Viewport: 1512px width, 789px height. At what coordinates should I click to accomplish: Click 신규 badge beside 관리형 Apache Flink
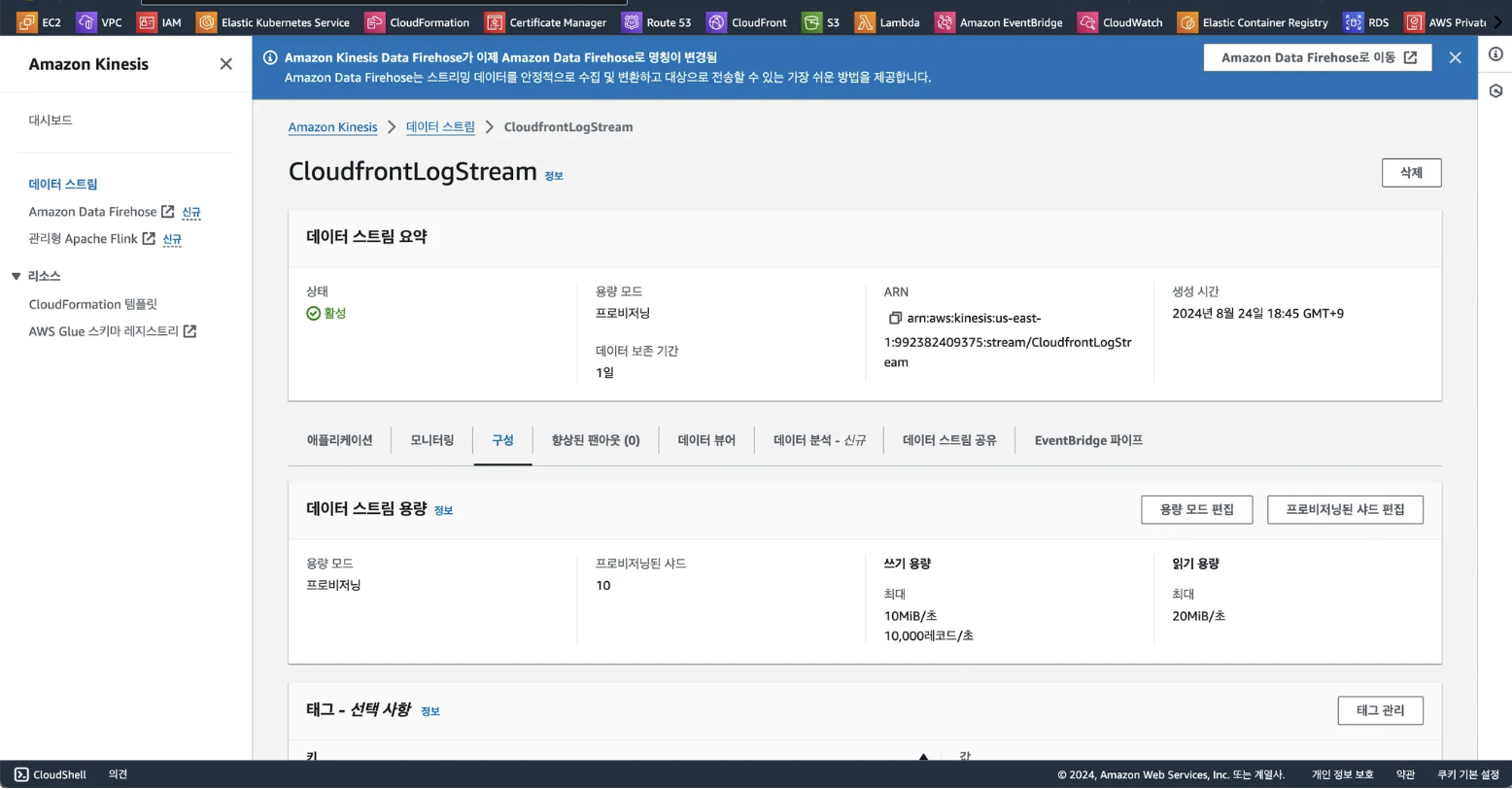click(172, 239)
